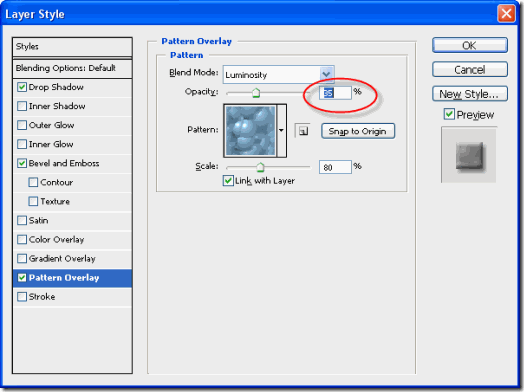
Task: Select Blending Options: Default
Action: coord(72,69)
